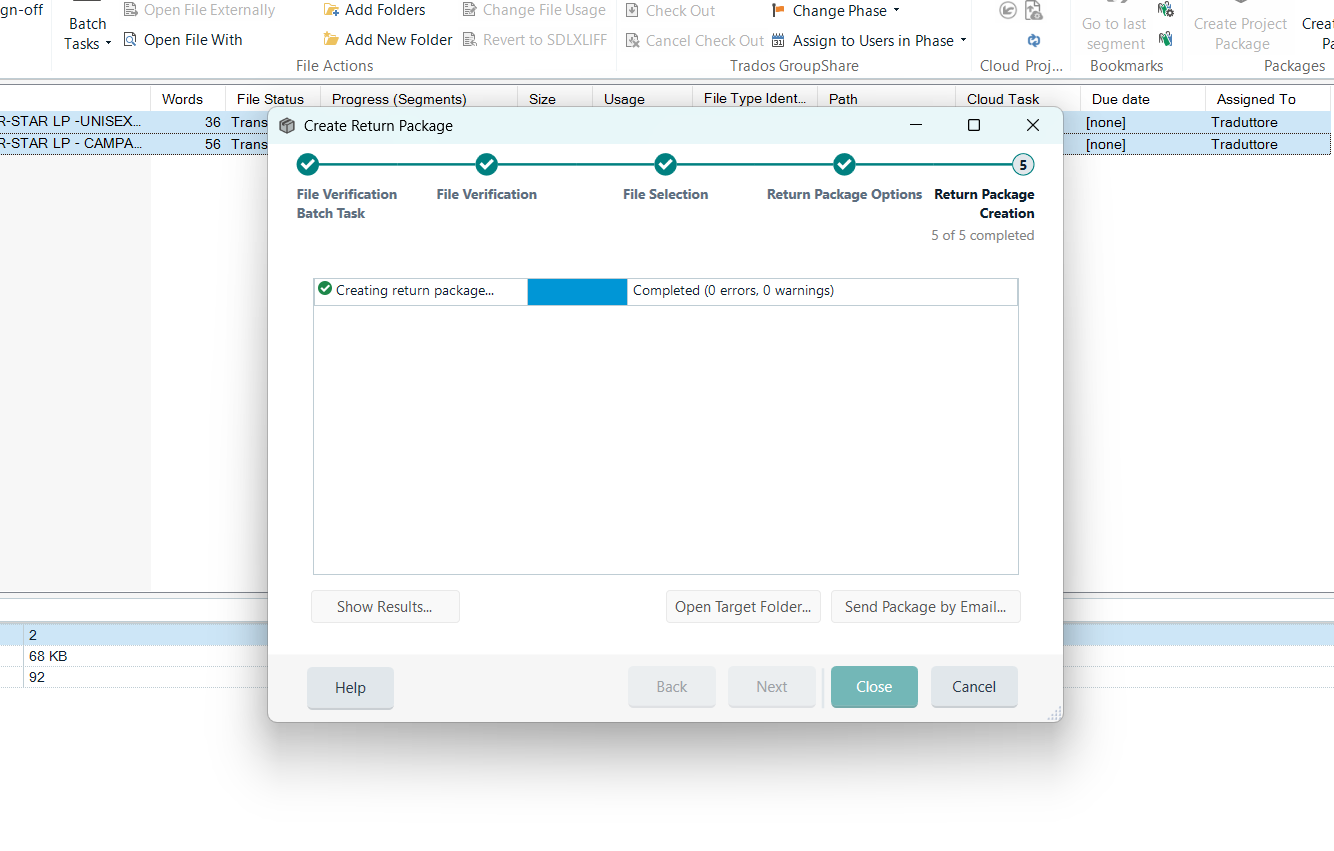1334x851 pixels.
Task: Click the blue progress bar of return package
Action: [577, 291]
